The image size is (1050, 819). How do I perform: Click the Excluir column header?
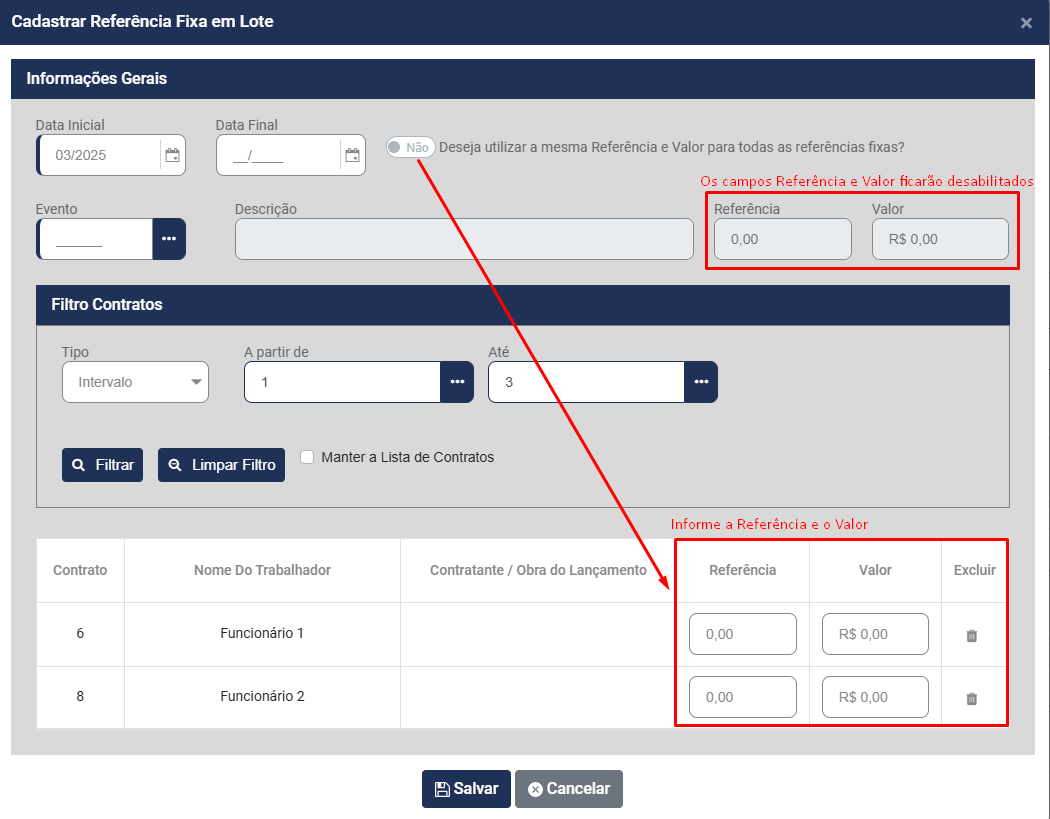974,570
